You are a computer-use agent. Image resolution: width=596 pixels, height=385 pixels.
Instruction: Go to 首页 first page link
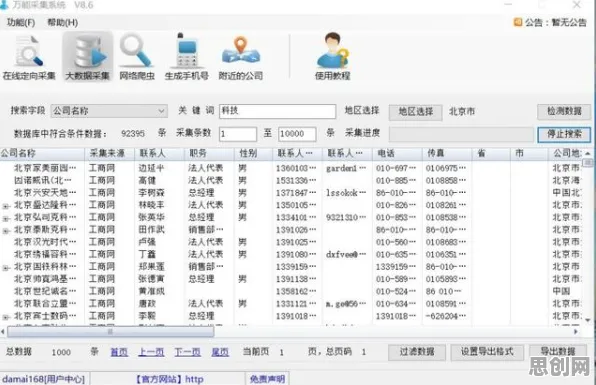pos(119,352)
